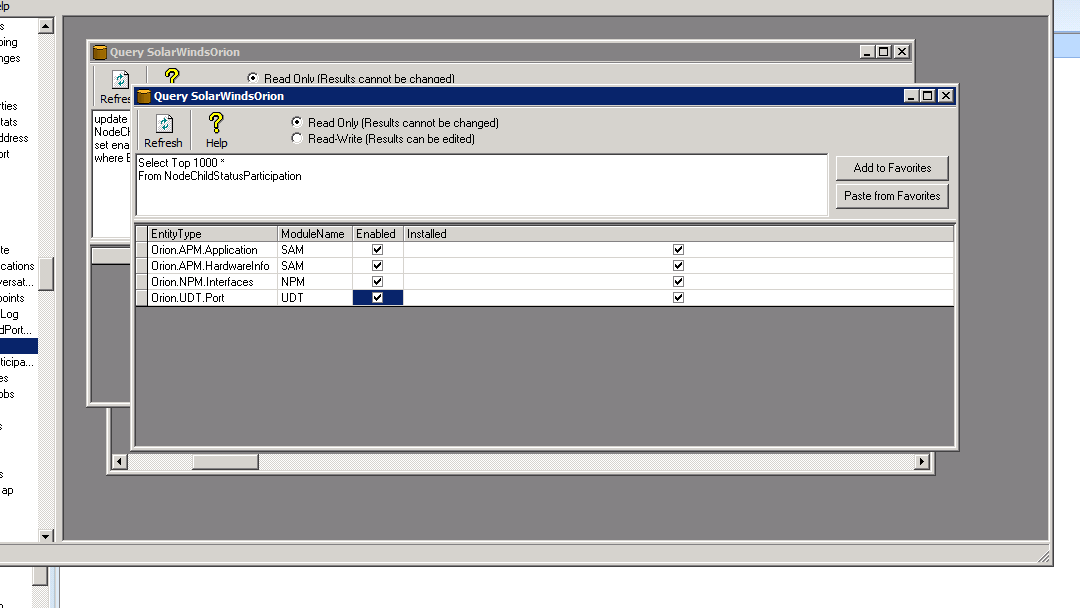This screenshot has width=1080, height=608.
Task: Maximize the back Query SolarWindsOrion window
Action: 884,52
